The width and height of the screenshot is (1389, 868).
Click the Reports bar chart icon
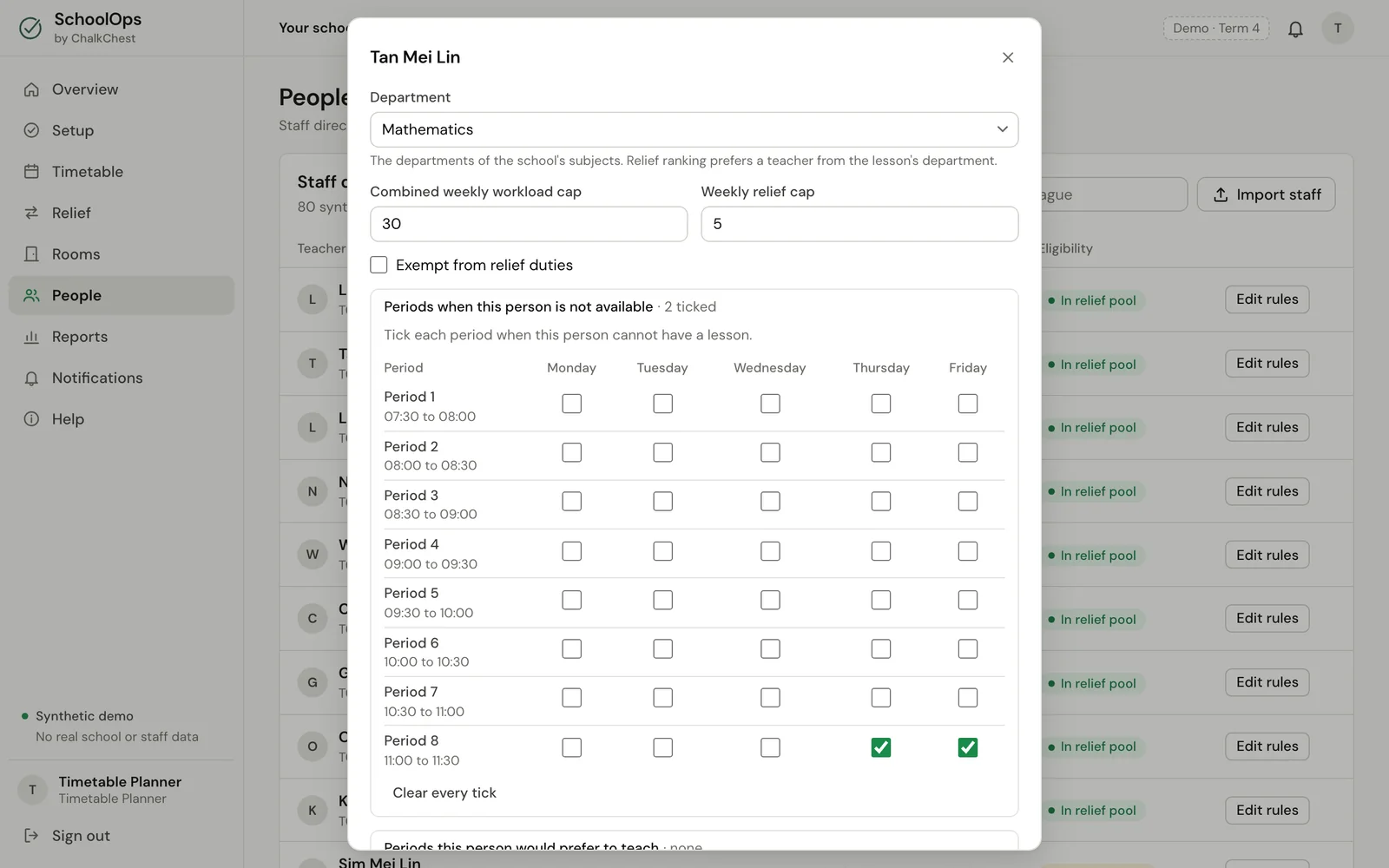31,337
